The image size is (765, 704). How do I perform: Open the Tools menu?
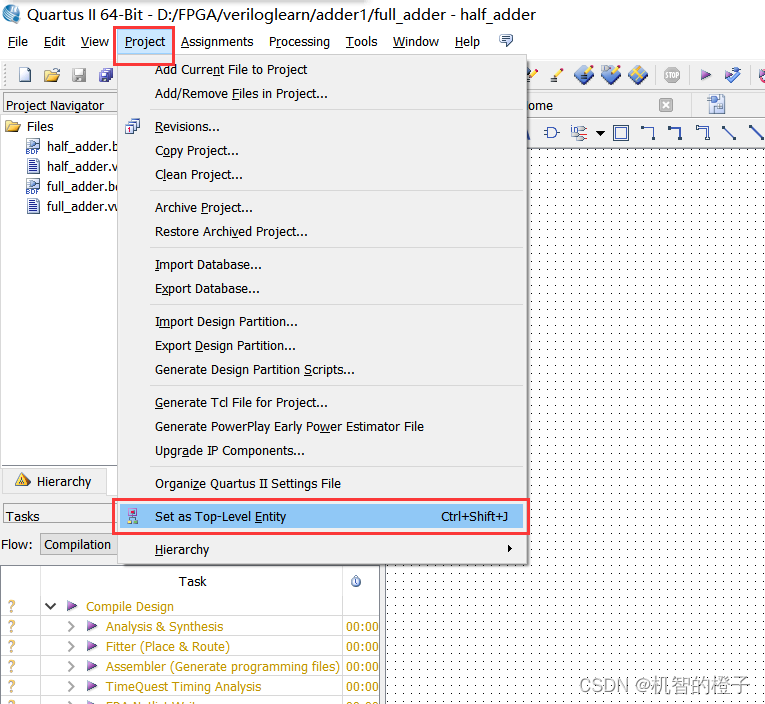362,42
